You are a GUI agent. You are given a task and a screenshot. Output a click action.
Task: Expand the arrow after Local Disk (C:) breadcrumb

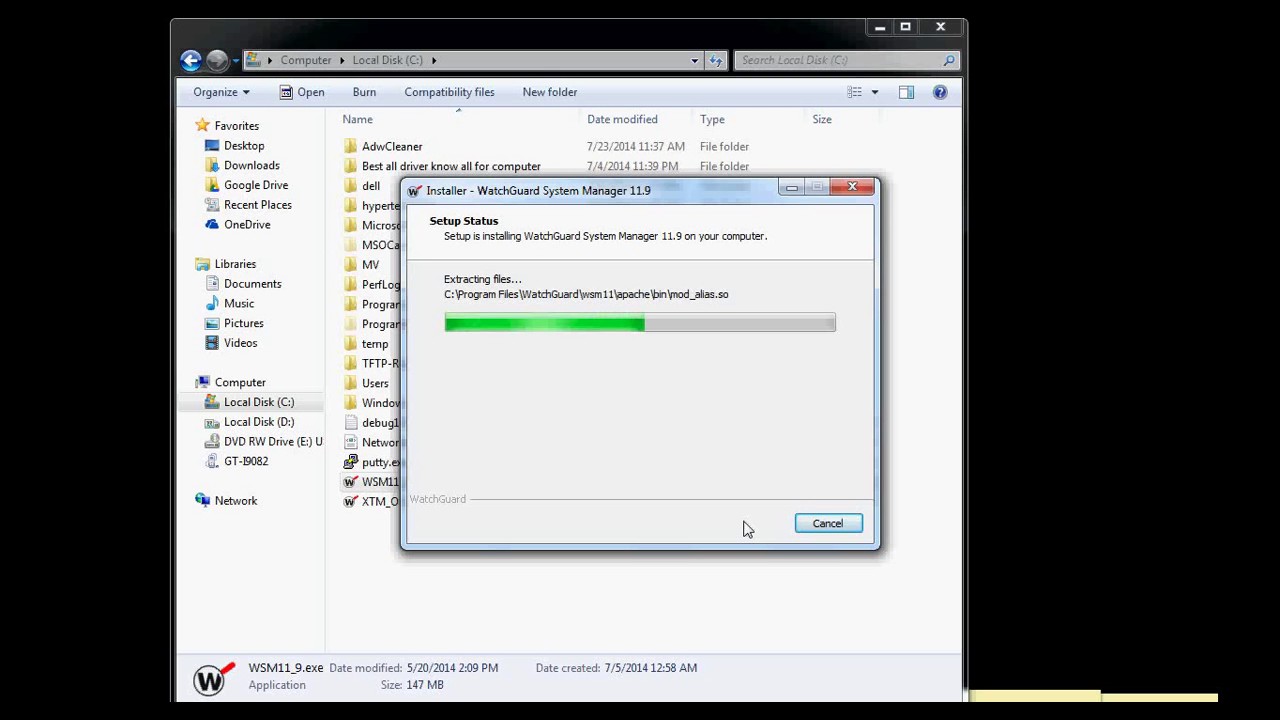coord(434,60)
